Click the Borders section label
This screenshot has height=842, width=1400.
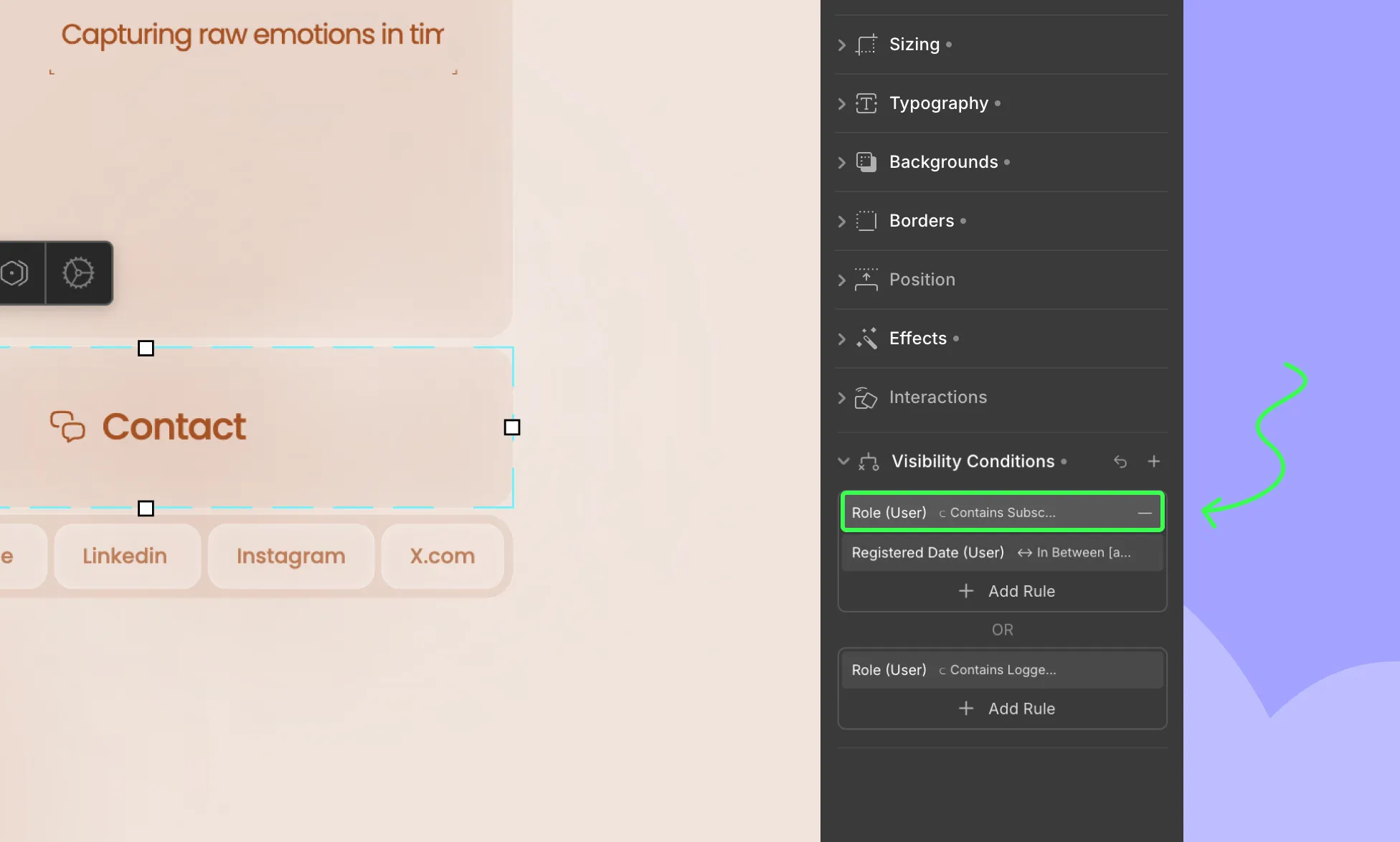pyautogui.click(x=922, y=221)
